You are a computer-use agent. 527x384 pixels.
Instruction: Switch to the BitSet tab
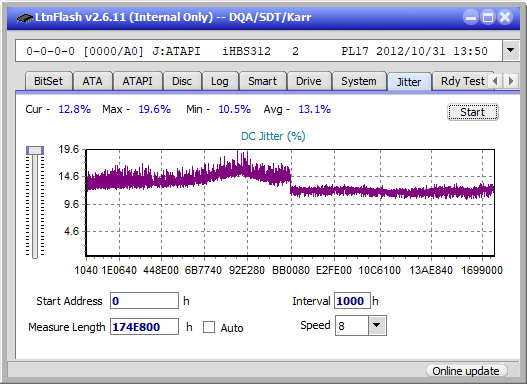click(48, 81)
